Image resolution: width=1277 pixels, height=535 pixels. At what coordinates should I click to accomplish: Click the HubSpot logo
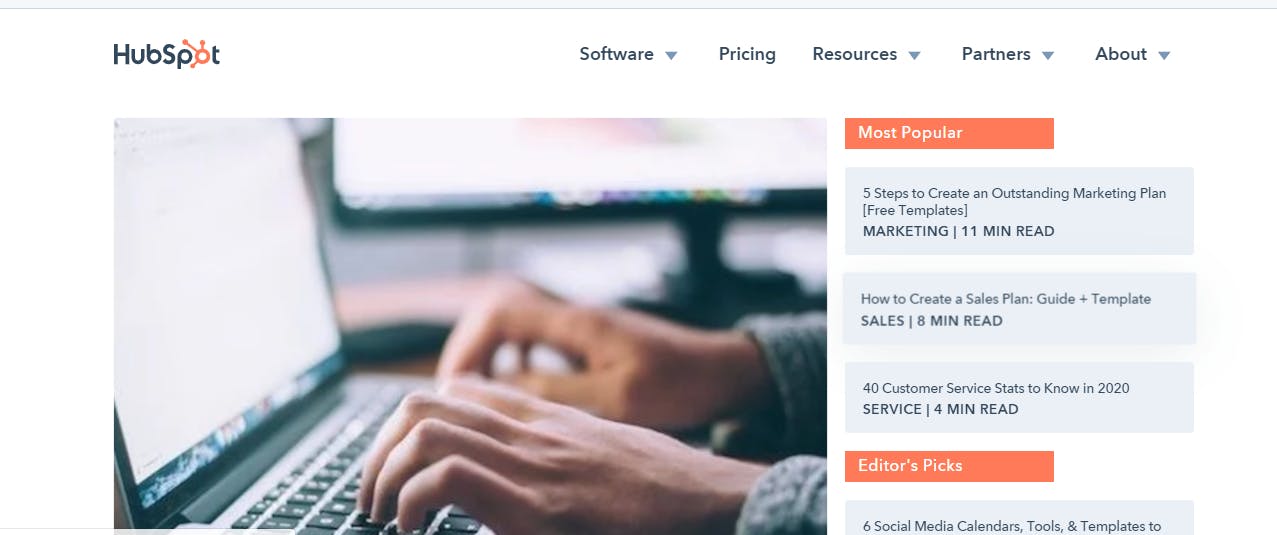pyautogui.click(x=167, y=54)
